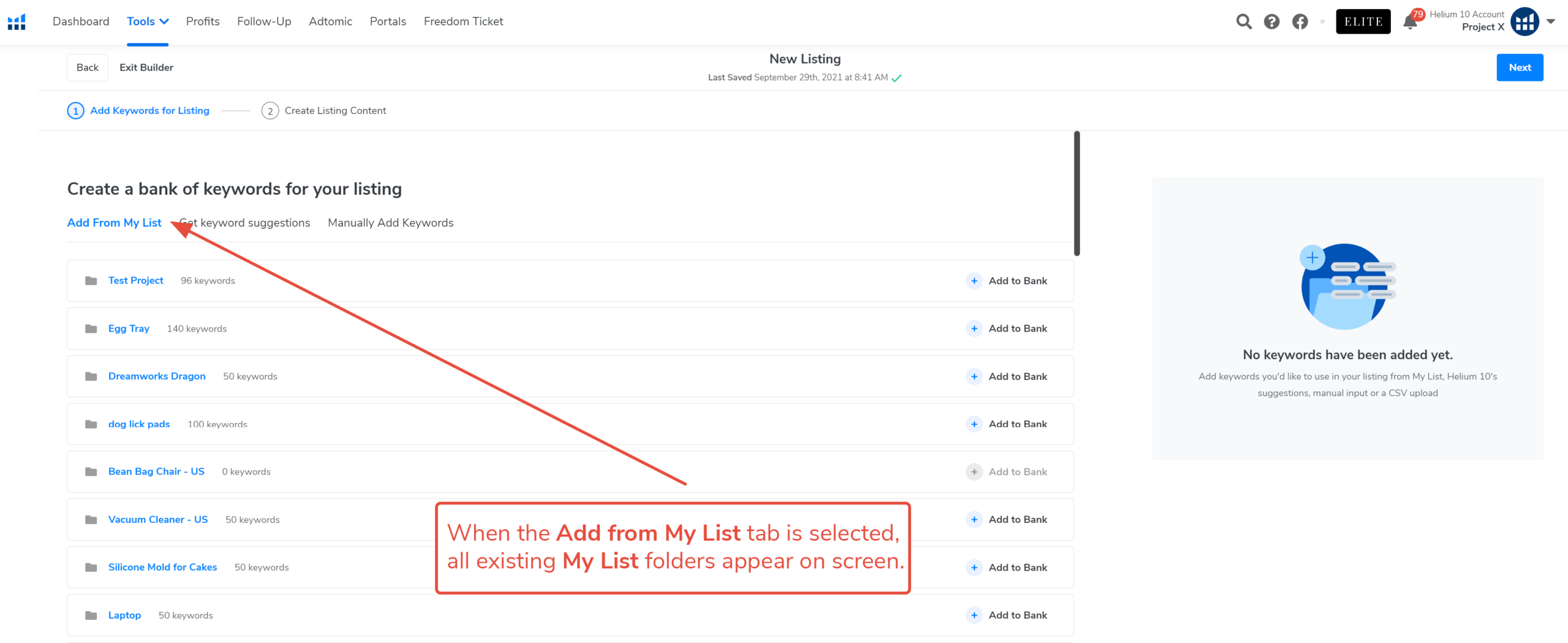Click the blue Next button

point(1520,67)
